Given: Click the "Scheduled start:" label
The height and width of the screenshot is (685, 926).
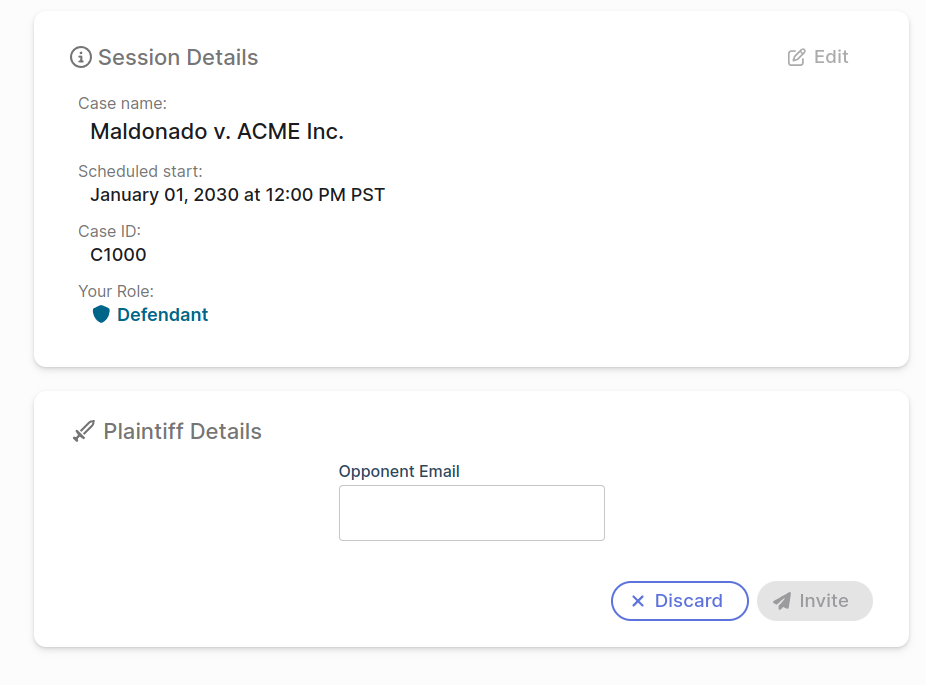Looking at the screenshot, I should click(x=140, y=171).
